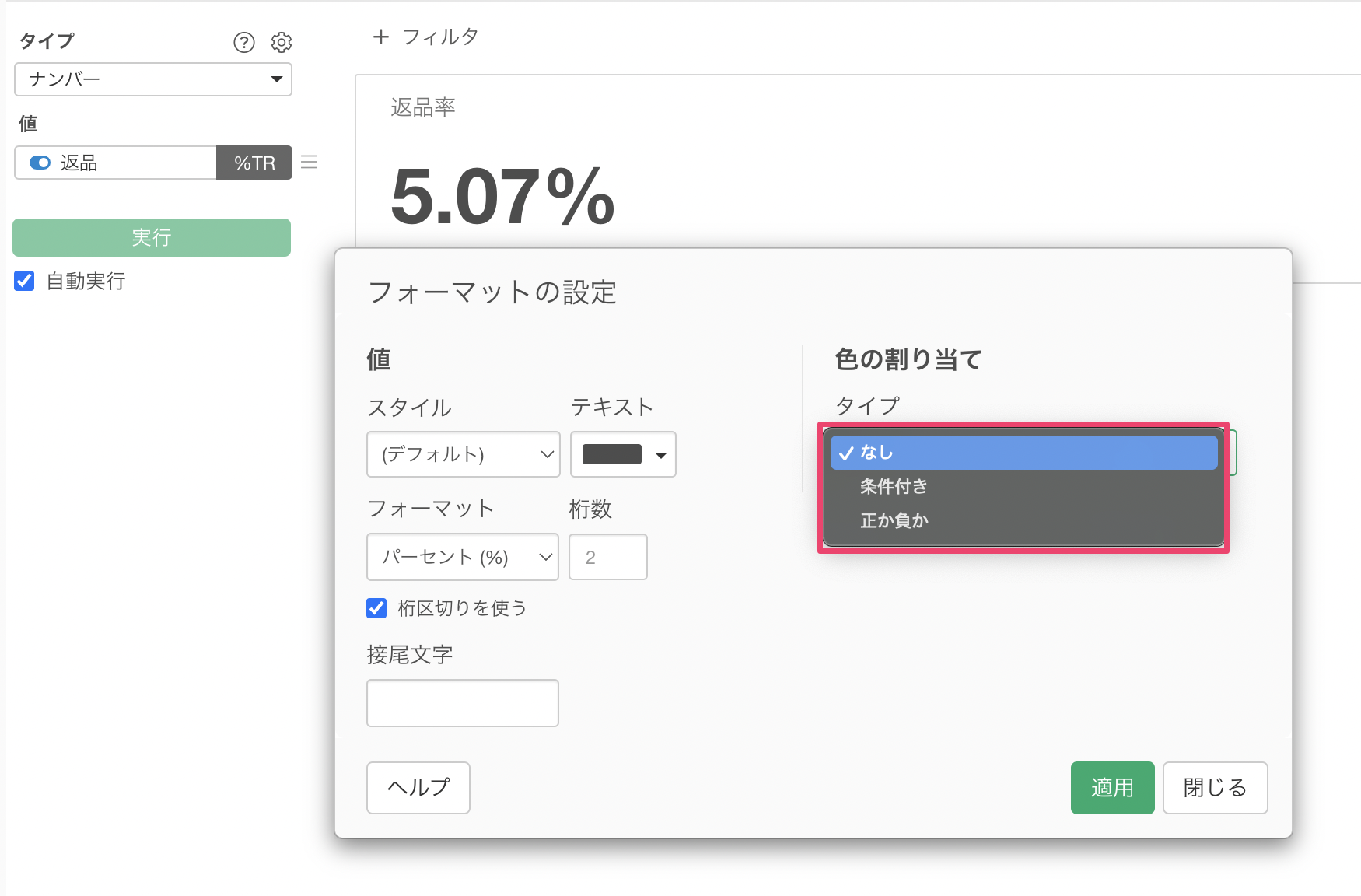This screenshot has width=1361, height=896.
Task: Open the ナンバー type dropdown
Action: [x=153, y=79]
